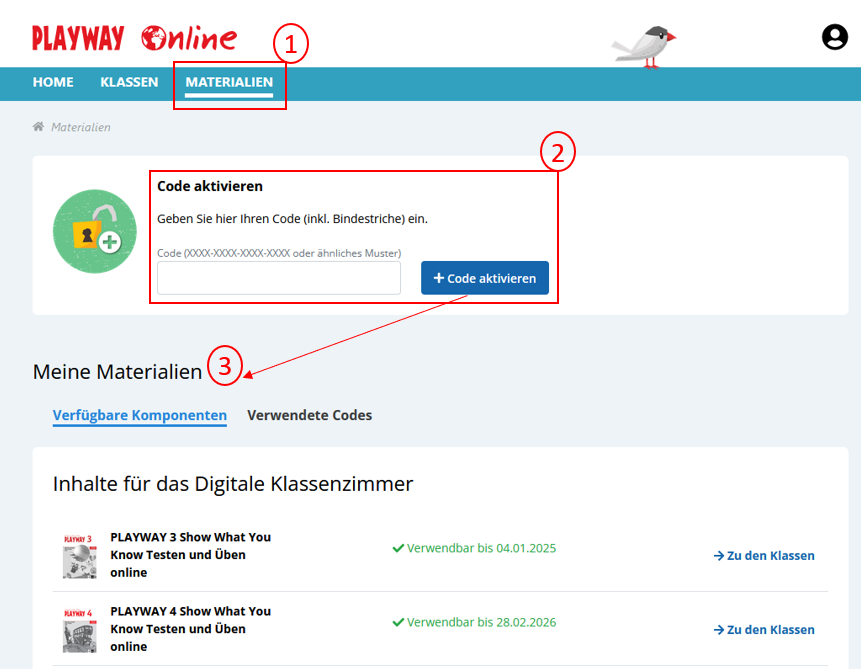
Task: Click Verwendbar bis 28.02.2026 status
Action: pos(474,622)
